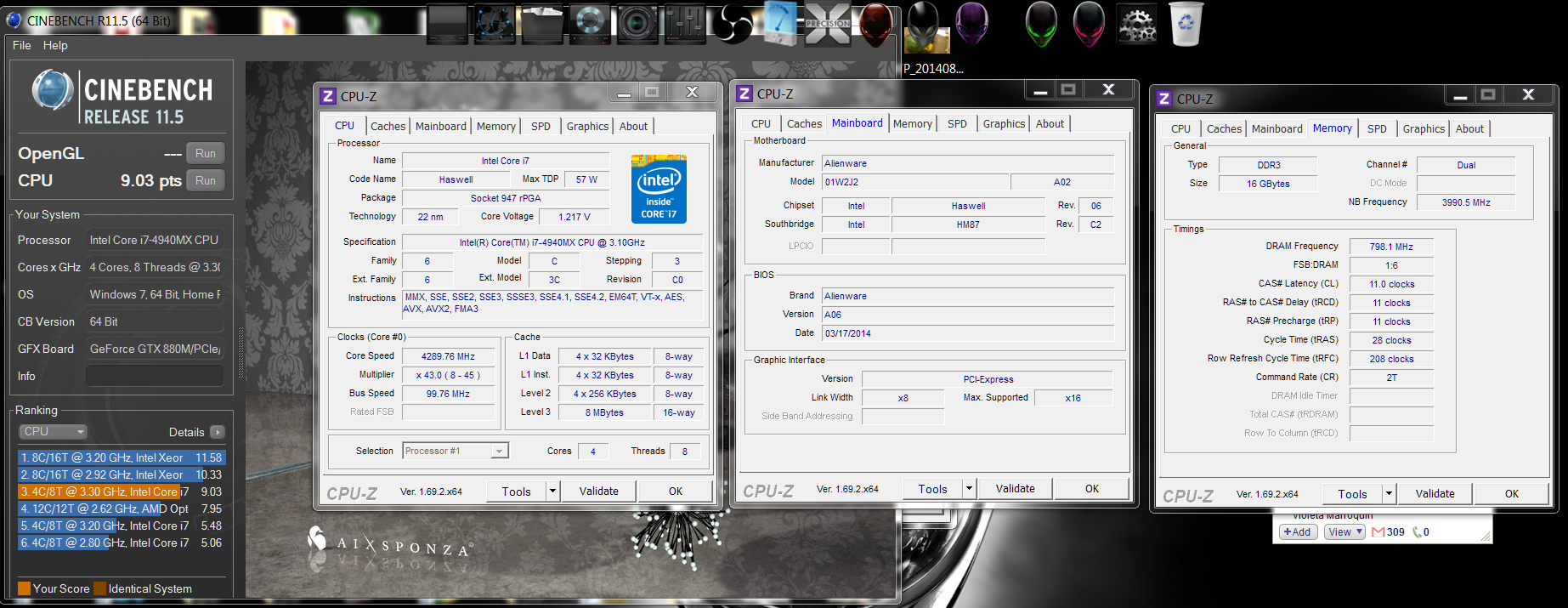Run the CPU benchmark

tap(206, 180)
